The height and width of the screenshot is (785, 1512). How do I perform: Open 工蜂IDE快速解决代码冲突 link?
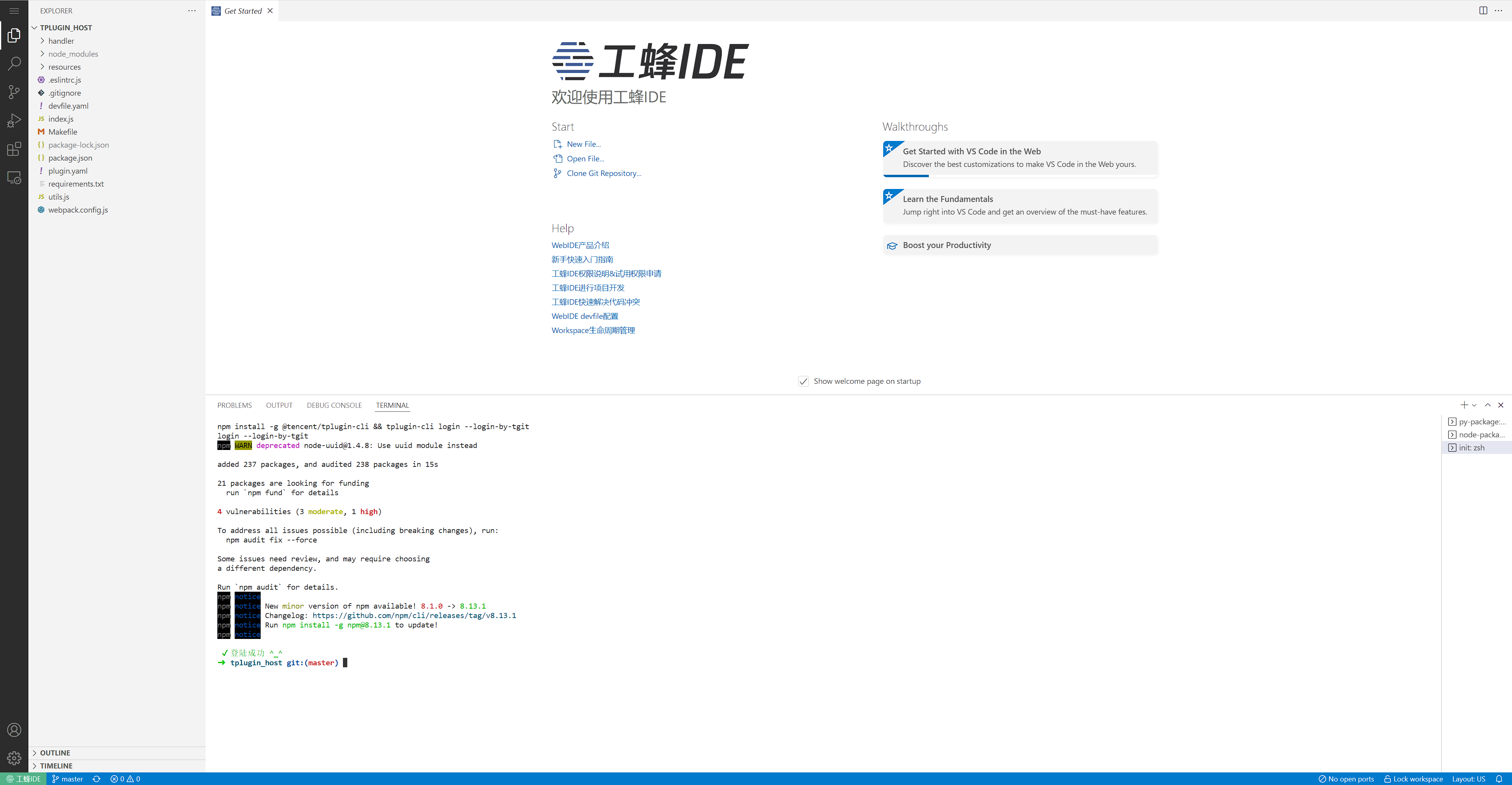595,302
